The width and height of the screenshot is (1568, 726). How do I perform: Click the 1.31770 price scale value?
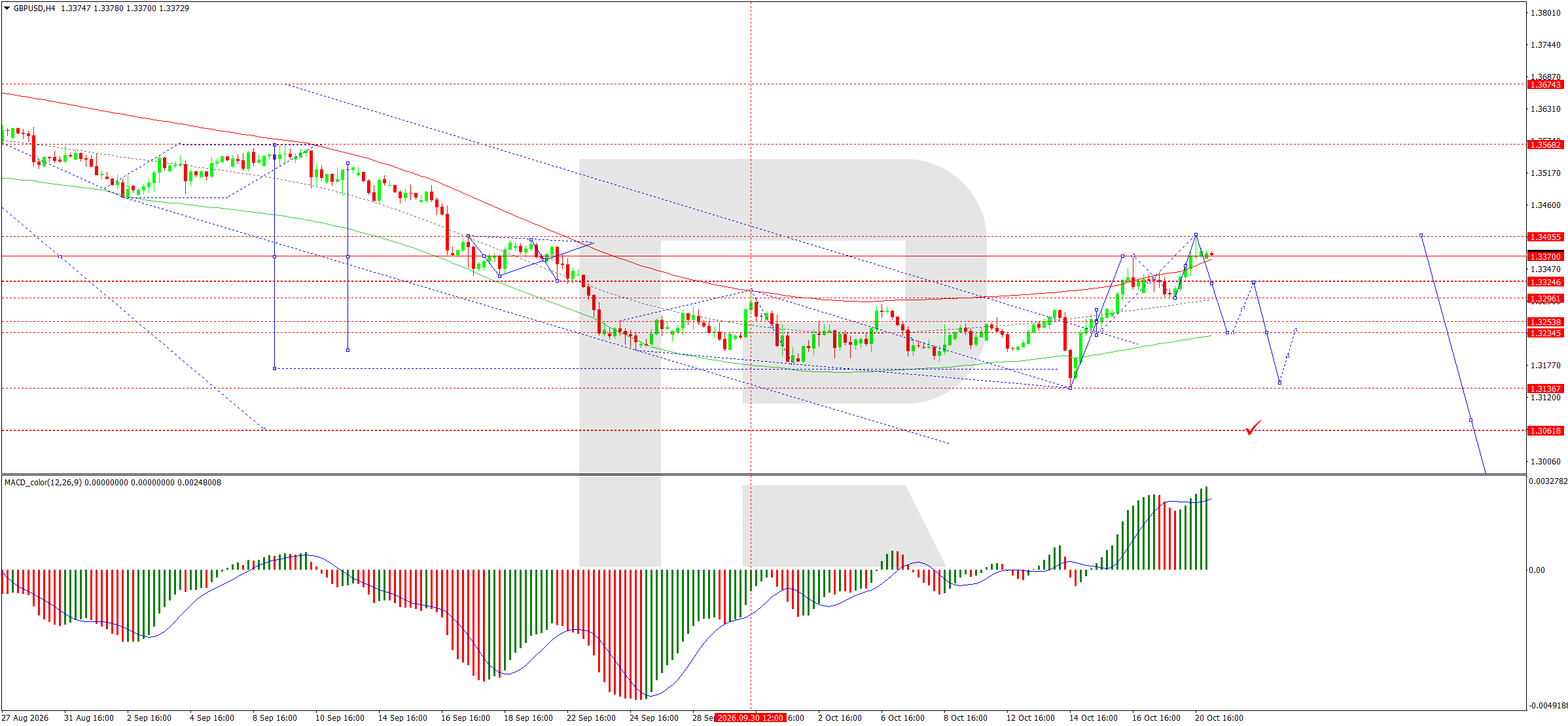click(1545, 366)
